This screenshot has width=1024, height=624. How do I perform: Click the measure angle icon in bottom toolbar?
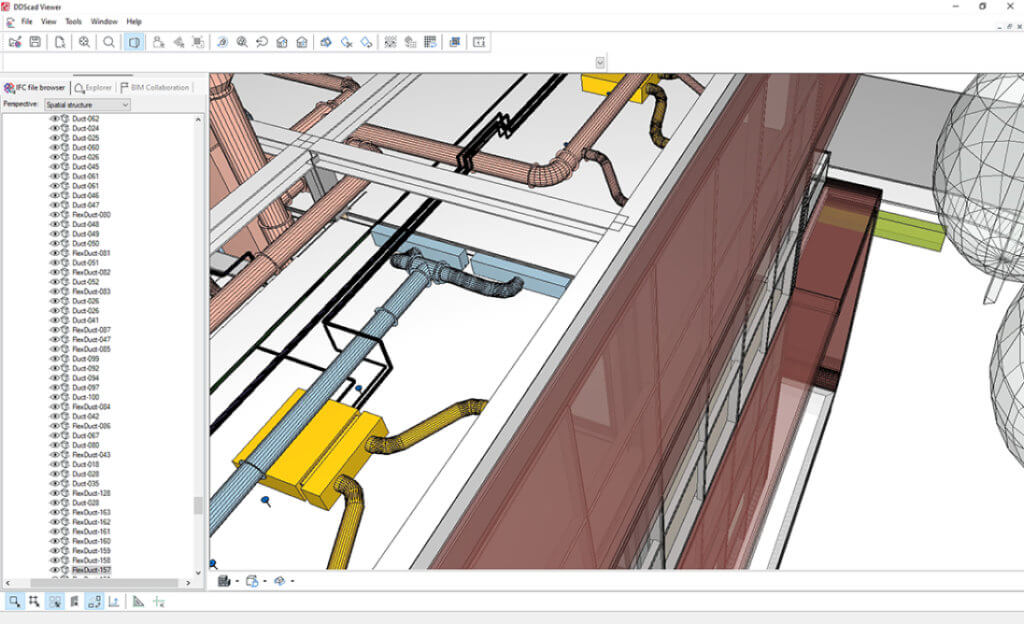click(138, 601)
